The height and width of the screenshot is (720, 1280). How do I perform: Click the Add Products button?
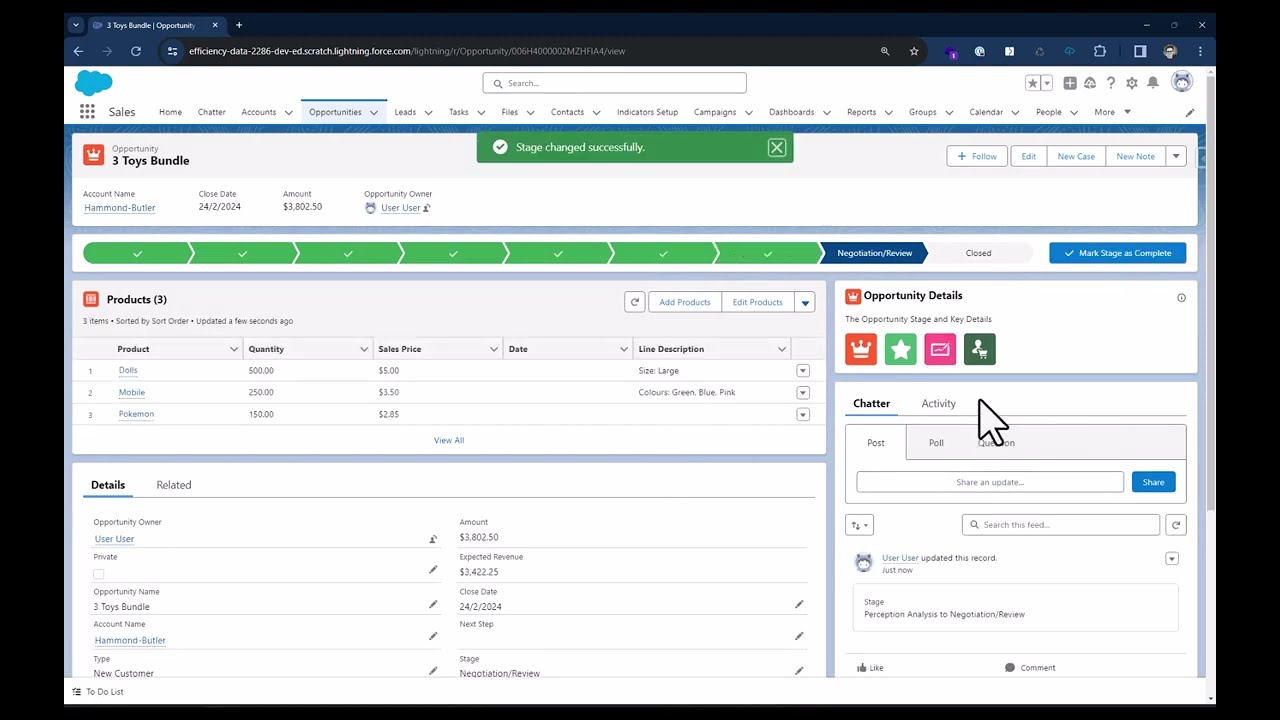685,302
